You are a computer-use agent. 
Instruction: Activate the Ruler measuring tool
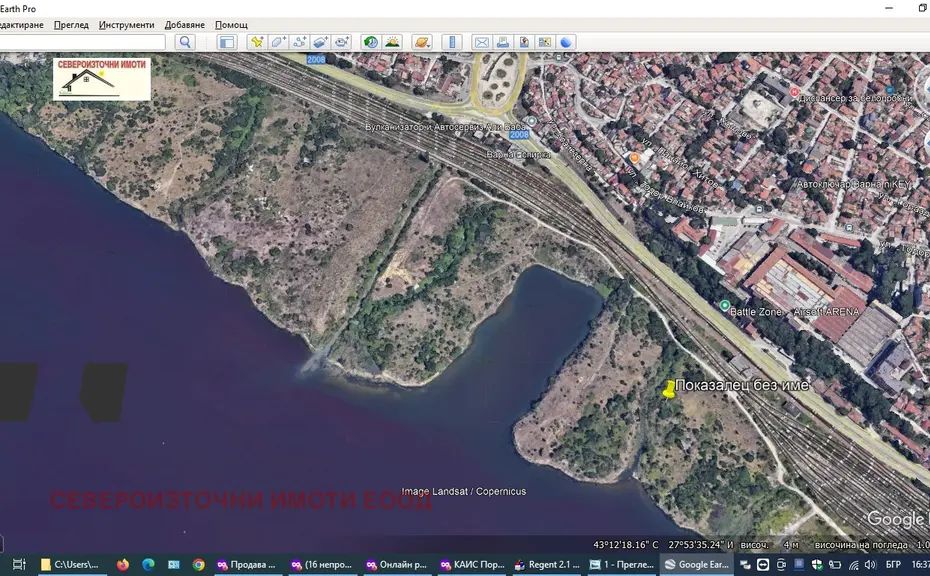pos(452,42)
